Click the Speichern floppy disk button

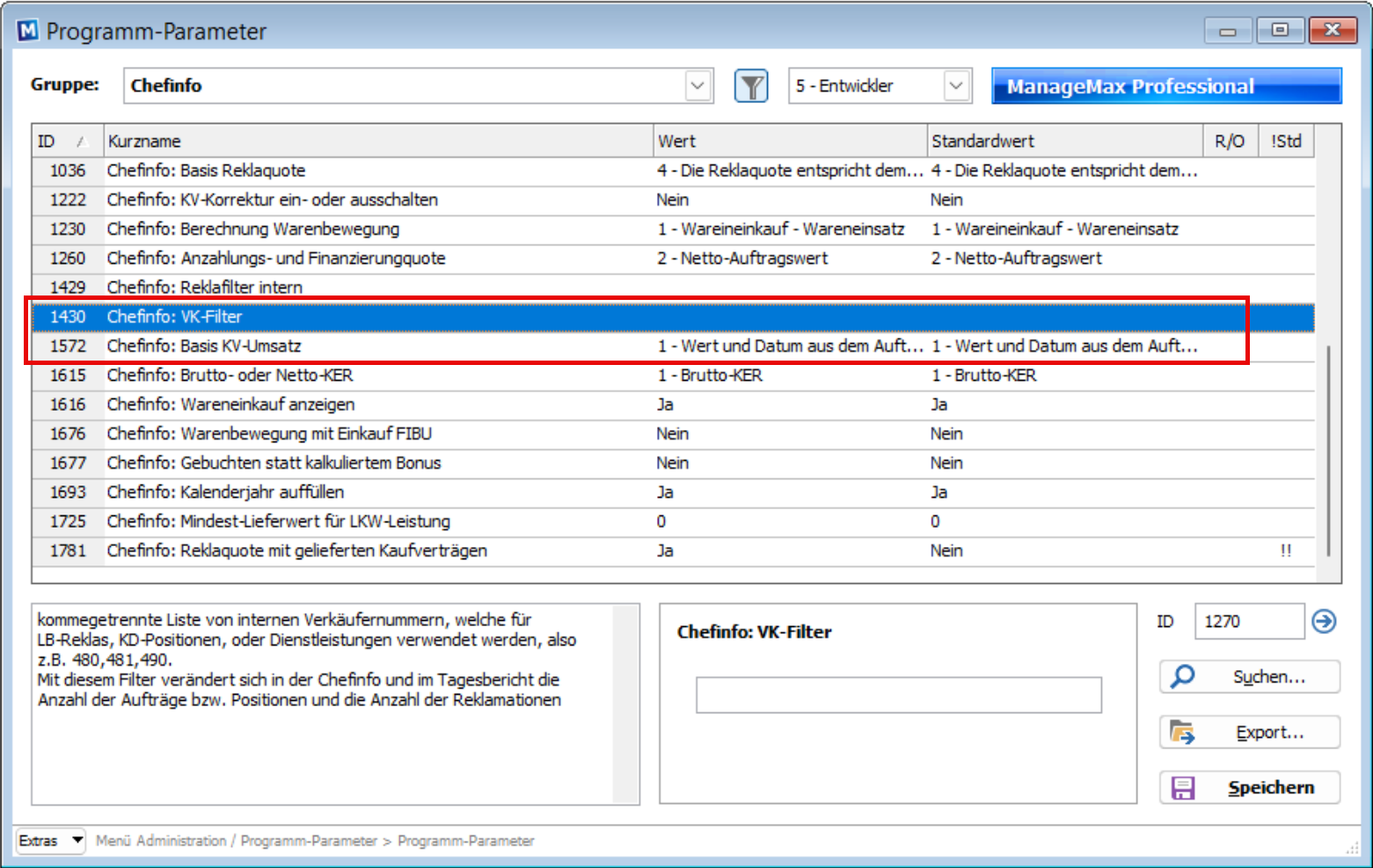[x=1249, y=788]
